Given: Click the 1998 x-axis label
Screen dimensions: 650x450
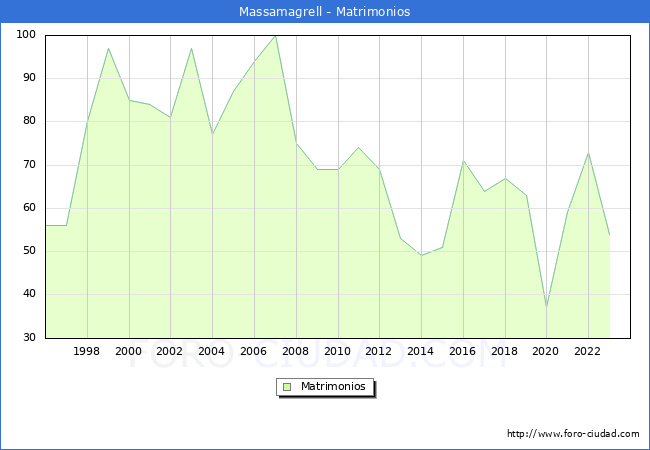Looking at the screenshot, I should pyautogui.click(x=87, y=351).
